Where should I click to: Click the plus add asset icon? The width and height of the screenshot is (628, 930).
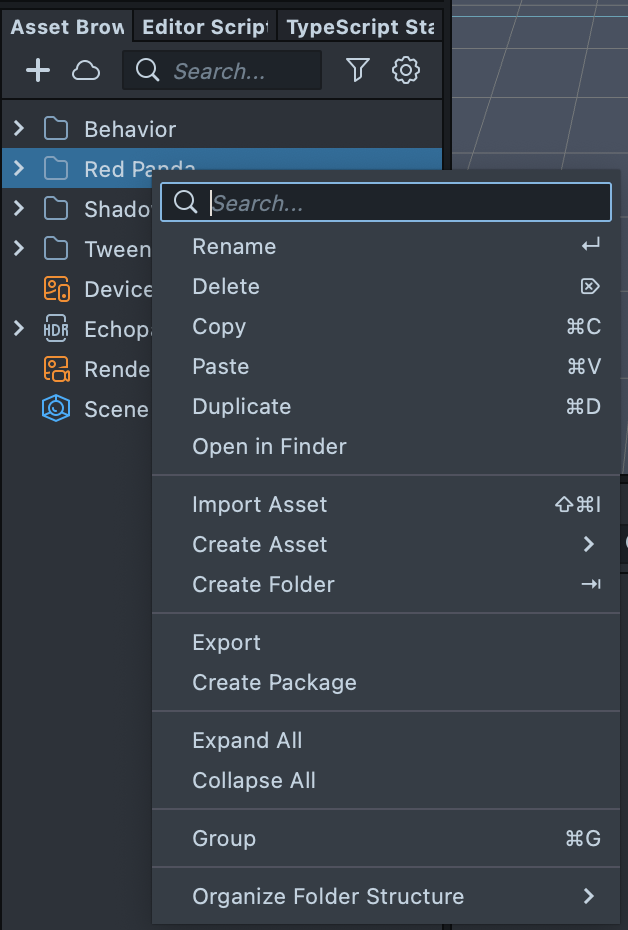tap(37, 70)
